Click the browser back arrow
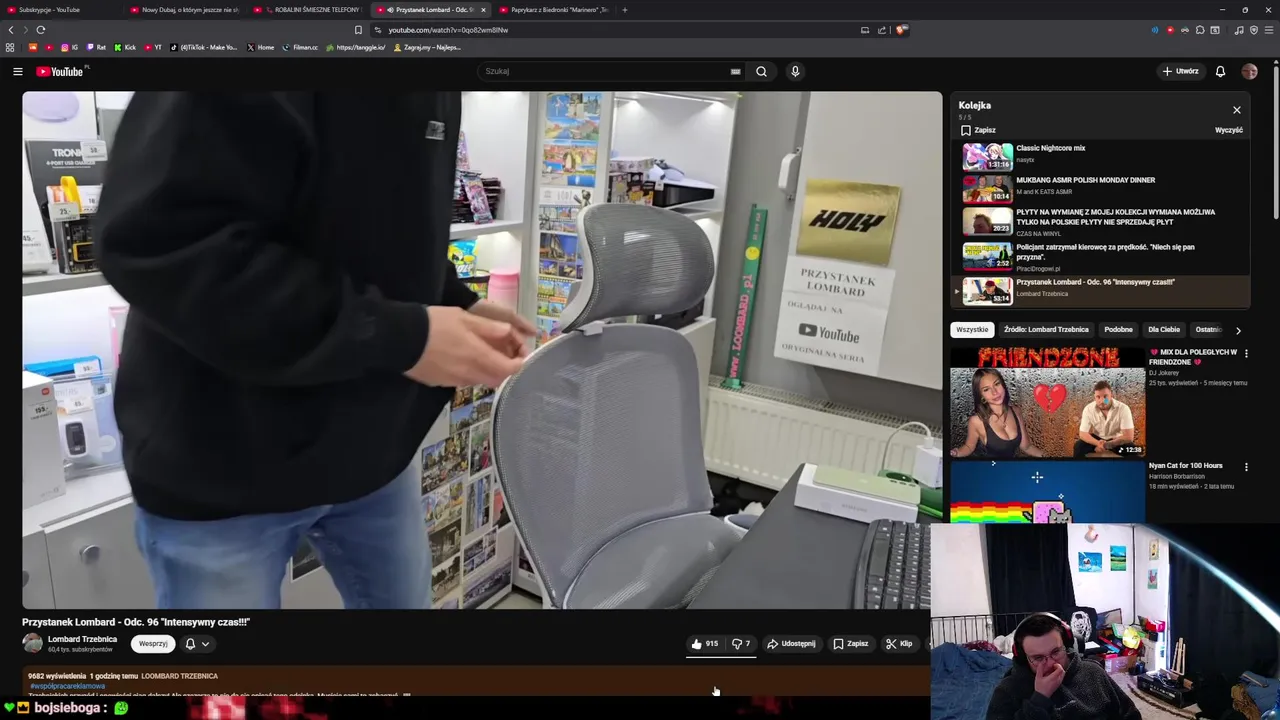Screen dimensions: 1280x720 (11, 30)
